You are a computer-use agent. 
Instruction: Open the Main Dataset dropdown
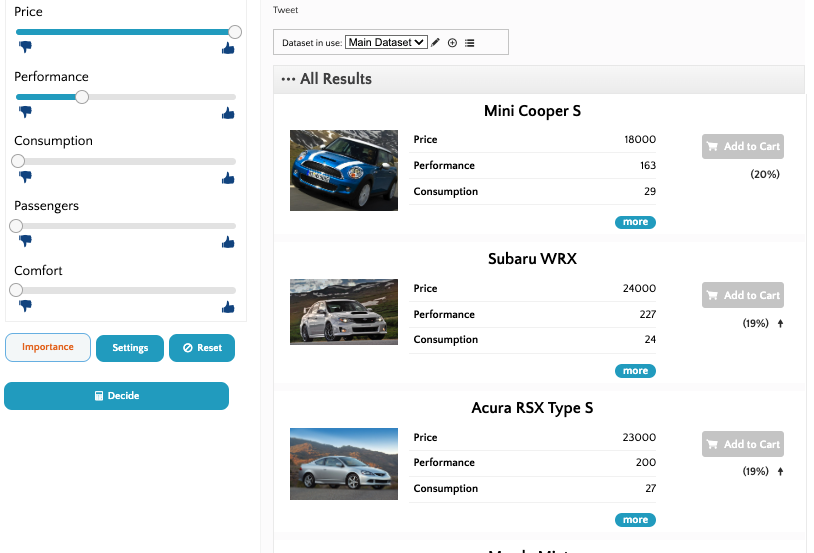click(386, 42)
